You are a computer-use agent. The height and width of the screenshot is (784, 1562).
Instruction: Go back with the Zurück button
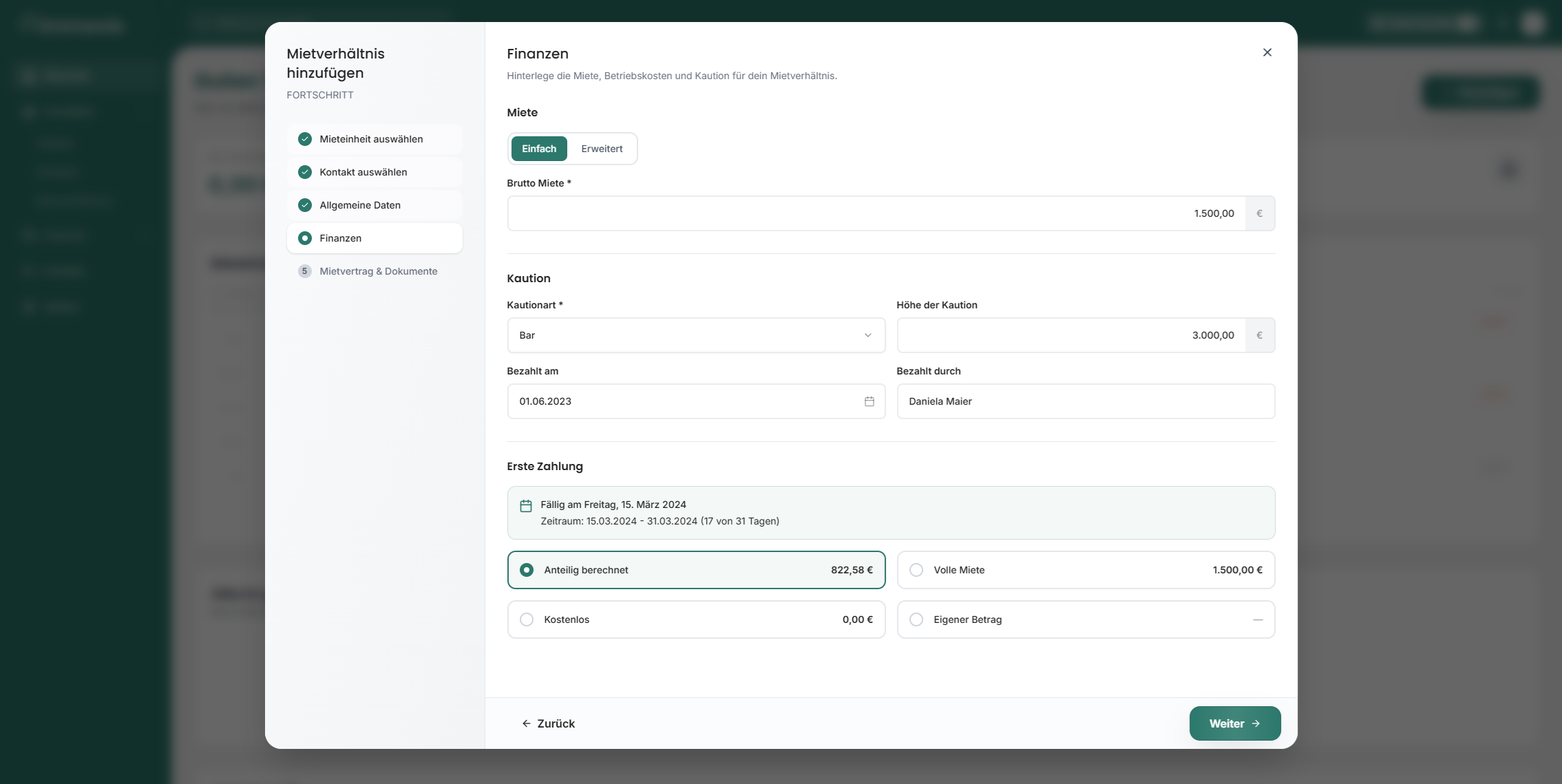click(549, 723)
